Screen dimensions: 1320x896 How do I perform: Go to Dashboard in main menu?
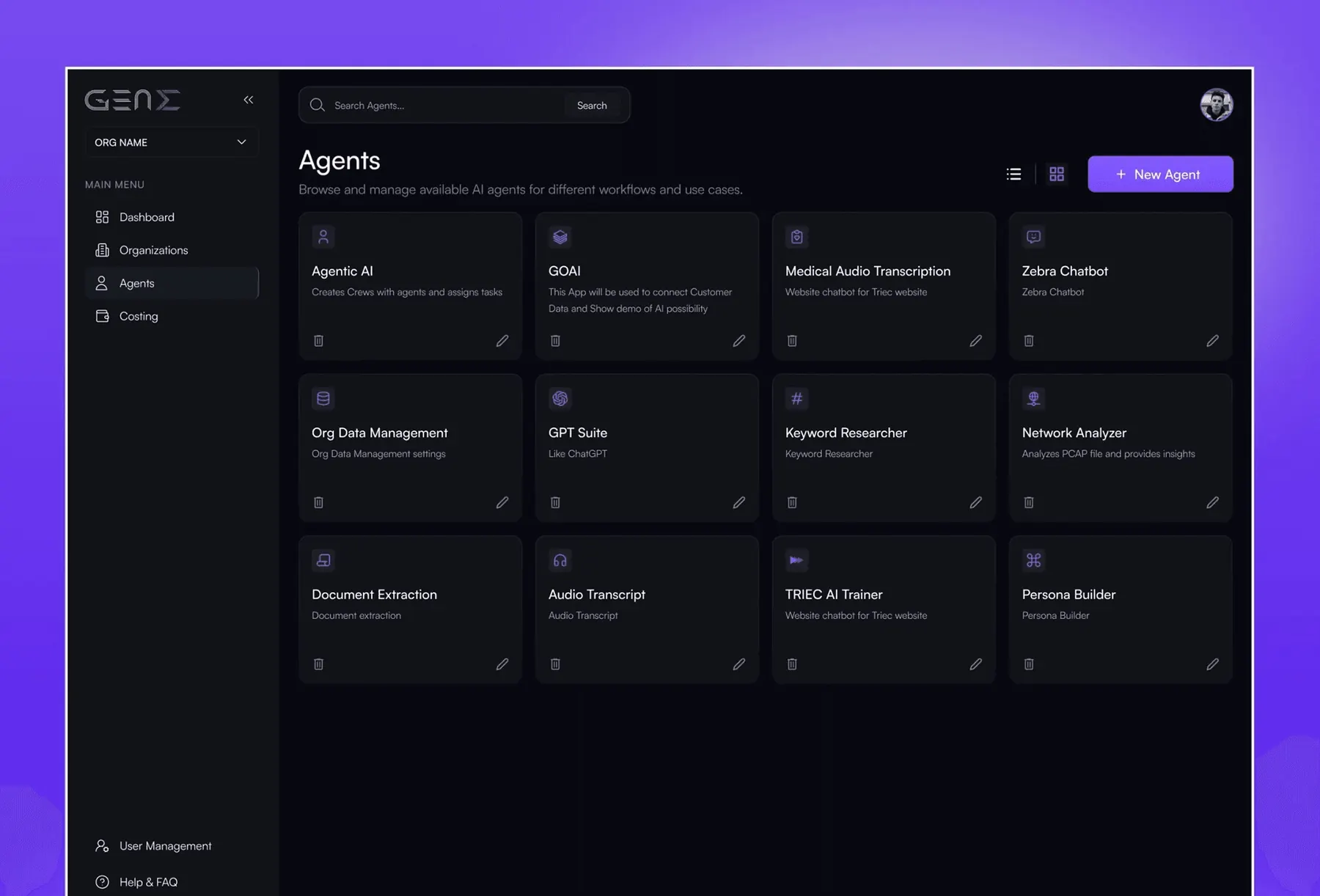click(x=172, y=217)
